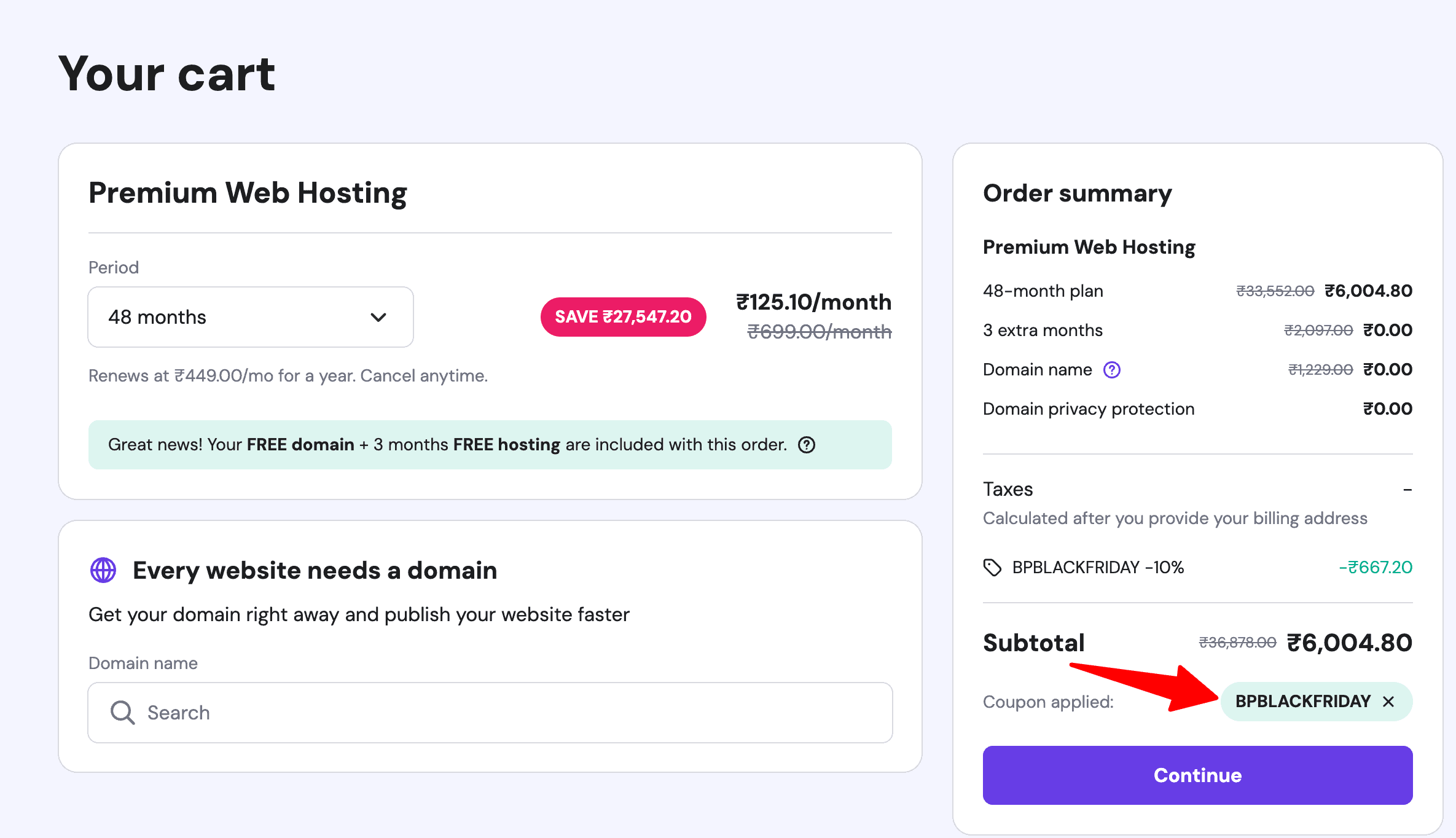Screen dimensions: 1456x838
Task: Click the BPBLACKFRIDAY coupon chip
Action: pos(1302,701)
